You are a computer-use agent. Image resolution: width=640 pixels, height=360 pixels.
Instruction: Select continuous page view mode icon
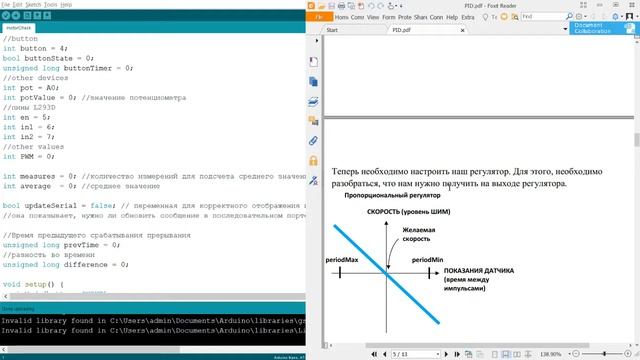[x=506, y=354]
